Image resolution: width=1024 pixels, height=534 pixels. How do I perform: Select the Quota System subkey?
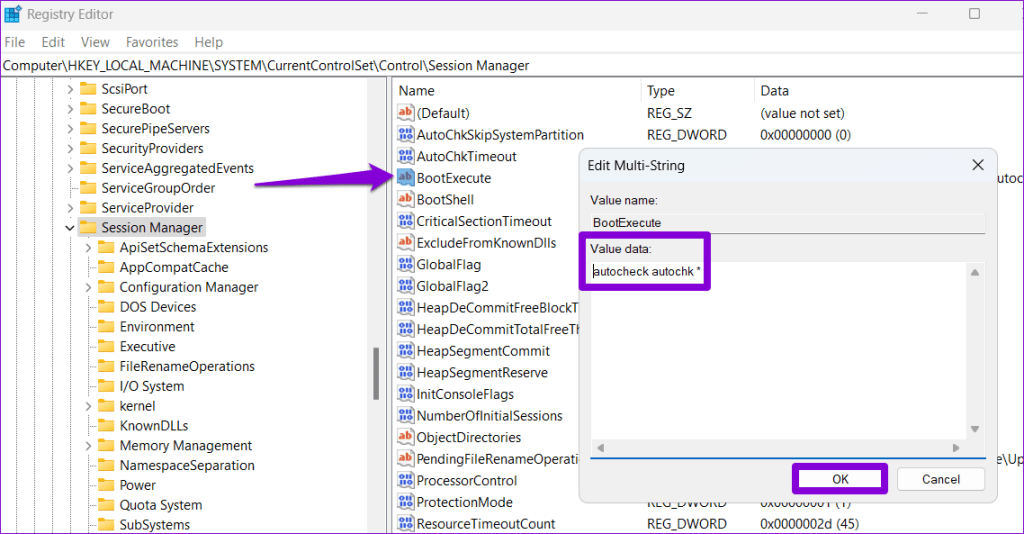click(161, 505)
